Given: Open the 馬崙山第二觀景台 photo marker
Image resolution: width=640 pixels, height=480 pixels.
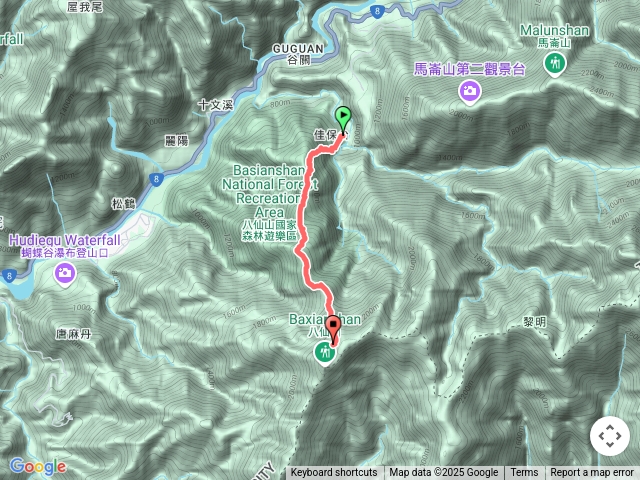Looking at the screenshot, I should [470, 91].
